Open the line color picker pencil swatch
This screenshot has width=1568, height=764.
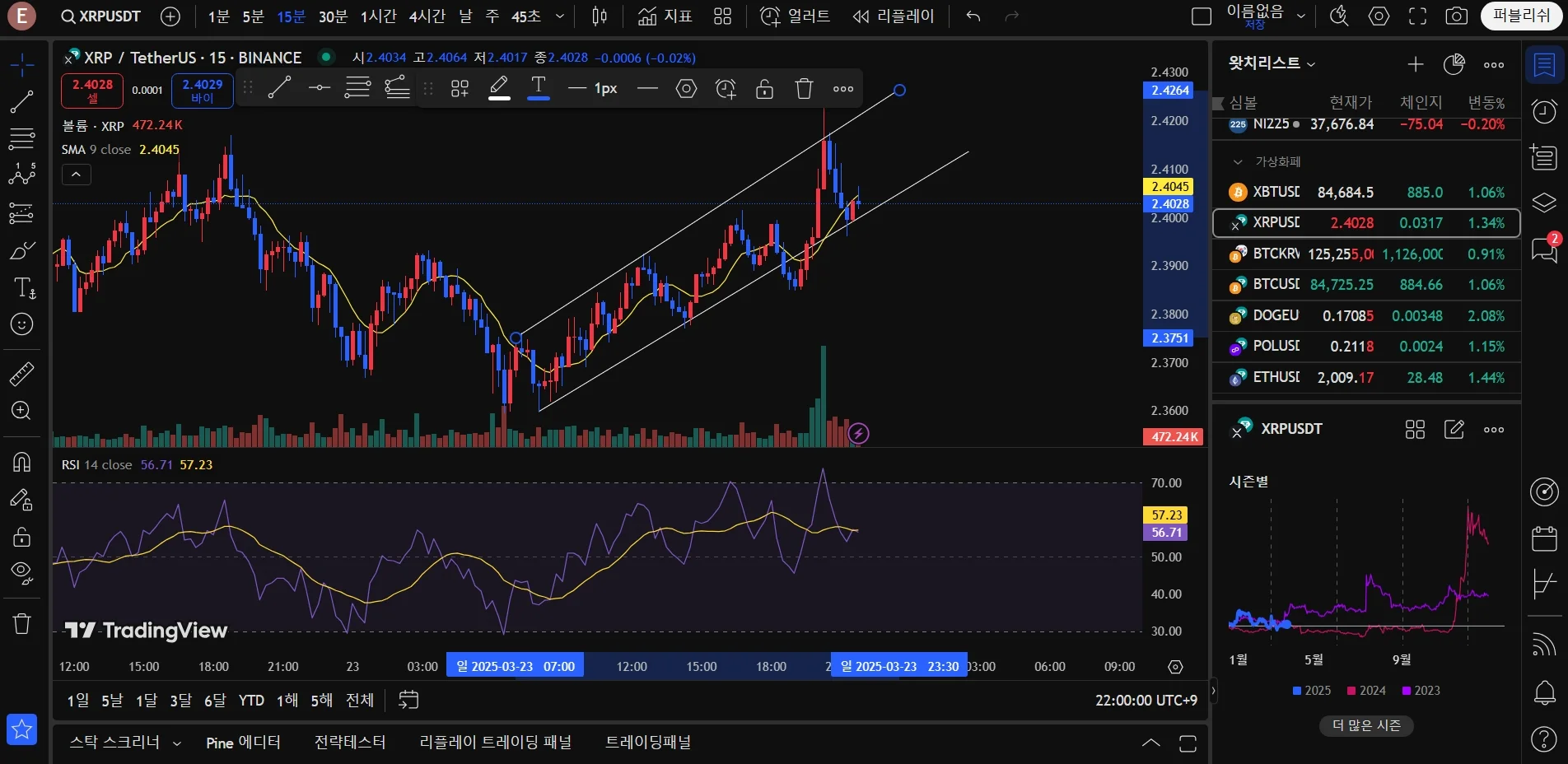click(x=499, y=88)
